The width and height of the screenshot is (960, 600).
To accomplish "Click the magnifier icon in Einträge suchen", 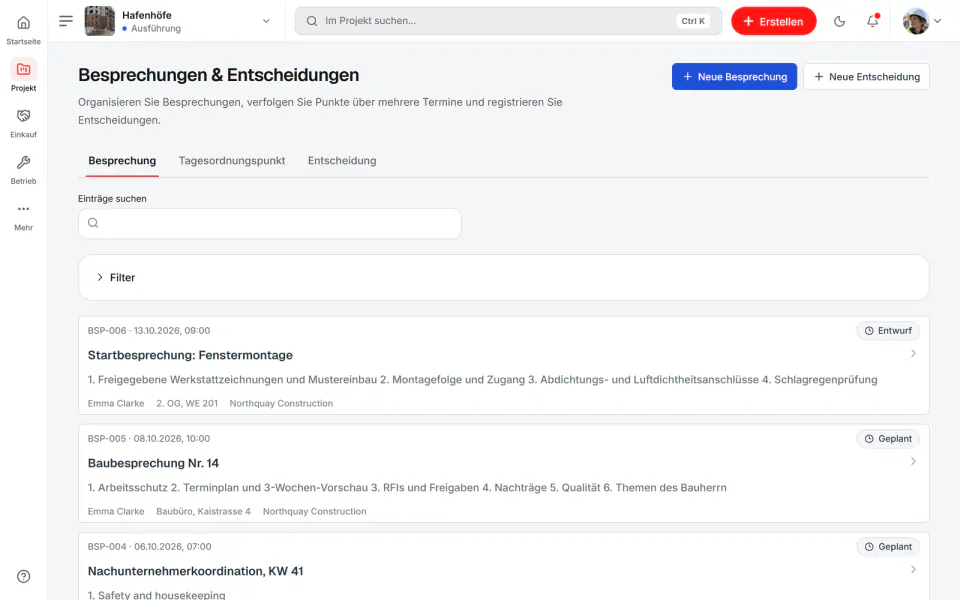I will click(x=93, y=223).
